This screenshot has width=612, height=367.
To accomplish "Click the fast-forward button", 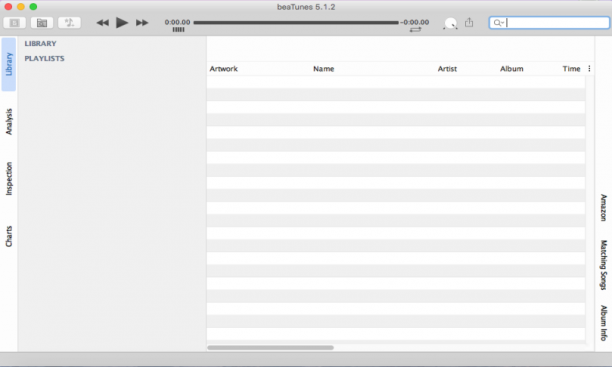I will click(x=142, y=23).
